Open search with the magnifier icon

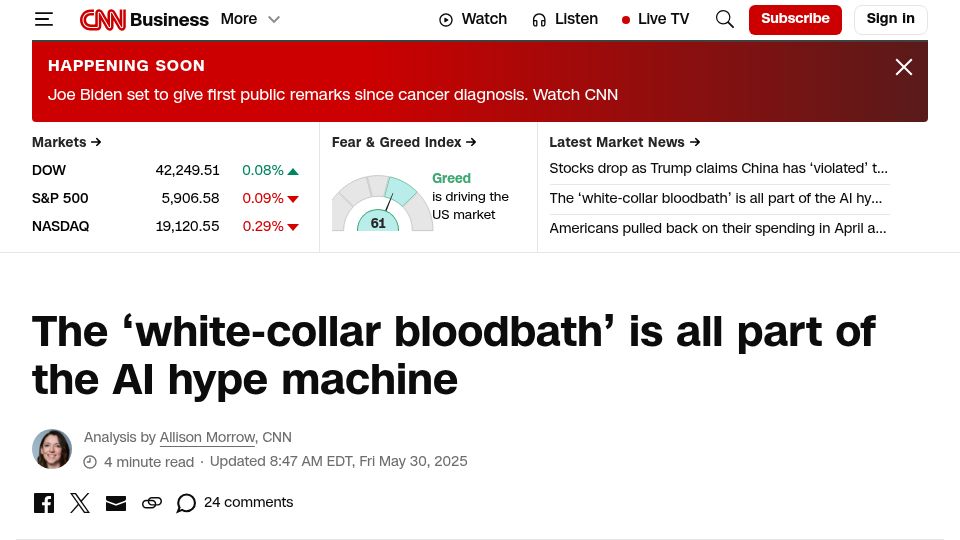point(724,19)
